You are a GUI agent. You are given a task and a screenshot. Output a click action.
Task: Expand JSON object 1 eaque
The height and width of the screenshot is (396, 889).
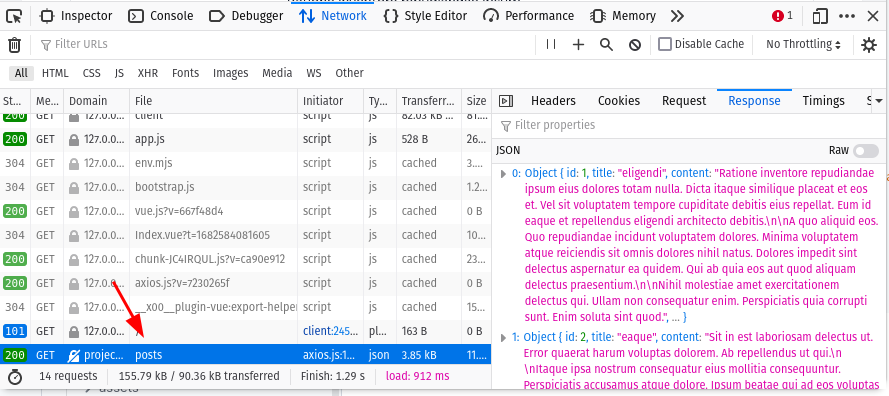point(503,338)
